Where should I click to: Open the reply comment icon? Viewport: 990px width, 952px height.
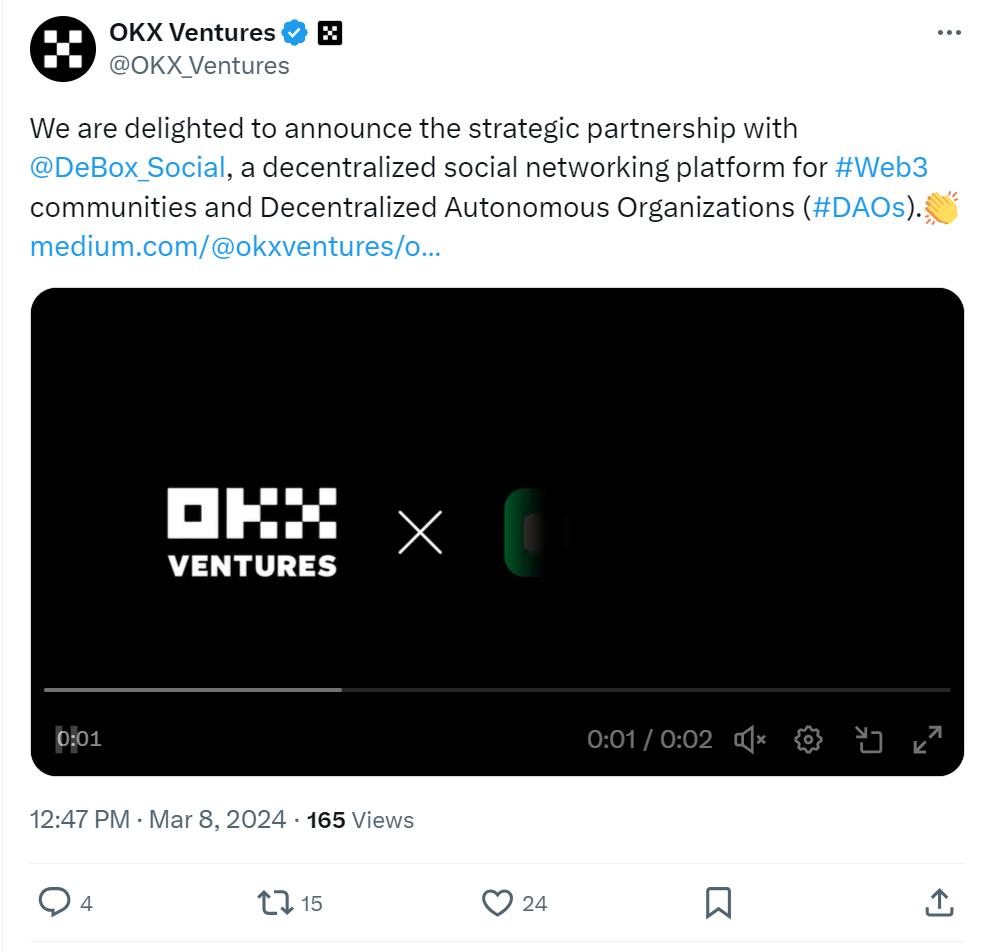[x=53, y=903]
